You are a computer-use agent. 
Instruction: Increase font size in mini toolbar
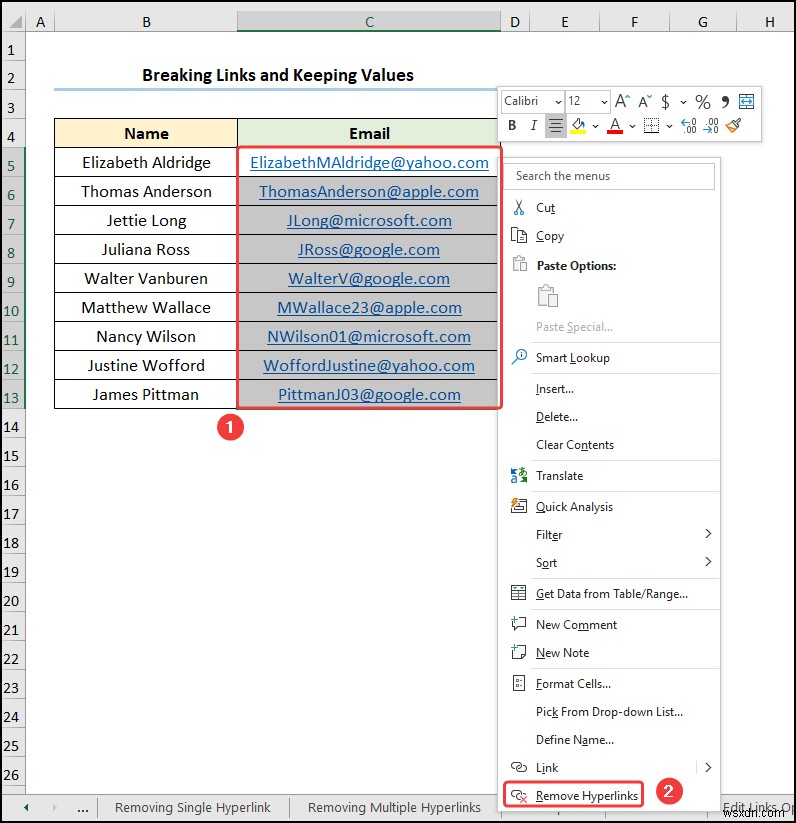tap(622, 101)
